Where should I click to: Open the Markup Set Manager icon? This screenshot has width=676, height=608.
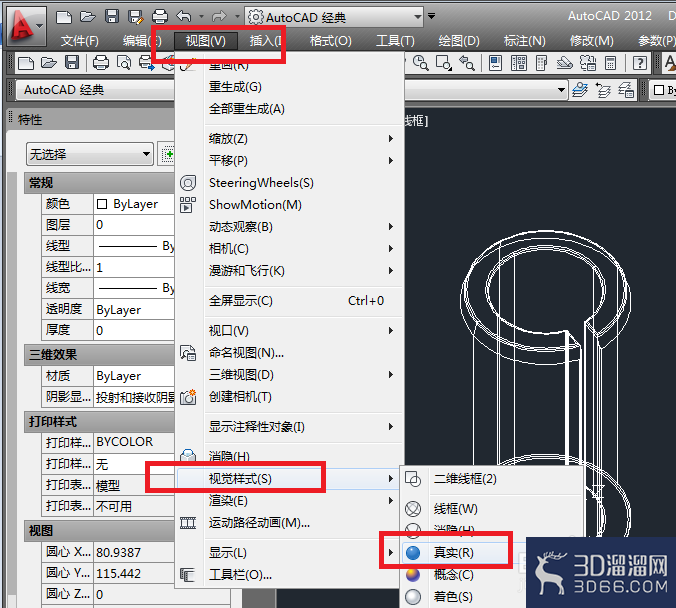588,63
